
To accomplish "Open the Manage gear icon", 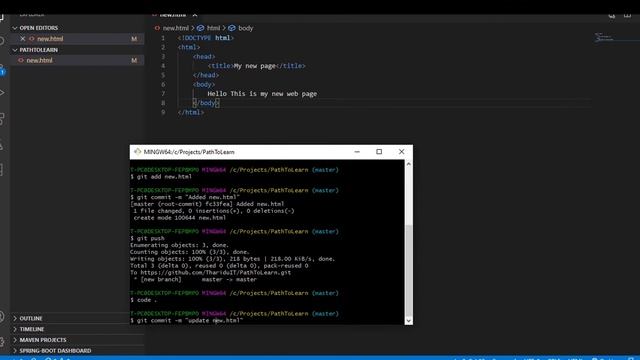I will pyautogui.click(x=2, y=342).
